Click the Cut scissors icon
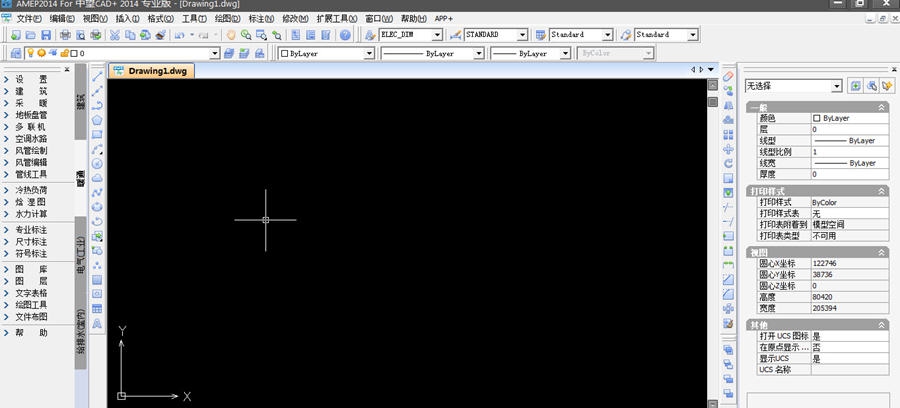The width and height of the screenshot is (900, 408). [x=115, y=35]
